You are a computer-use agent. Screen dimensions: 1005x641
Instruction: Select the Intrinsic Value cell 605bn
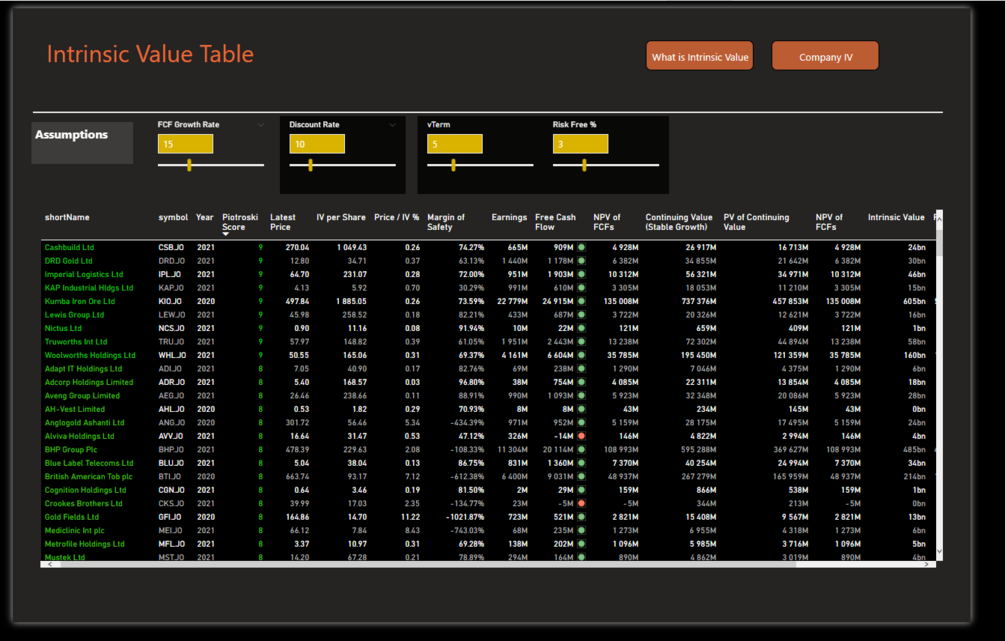(x=914, y=301)
